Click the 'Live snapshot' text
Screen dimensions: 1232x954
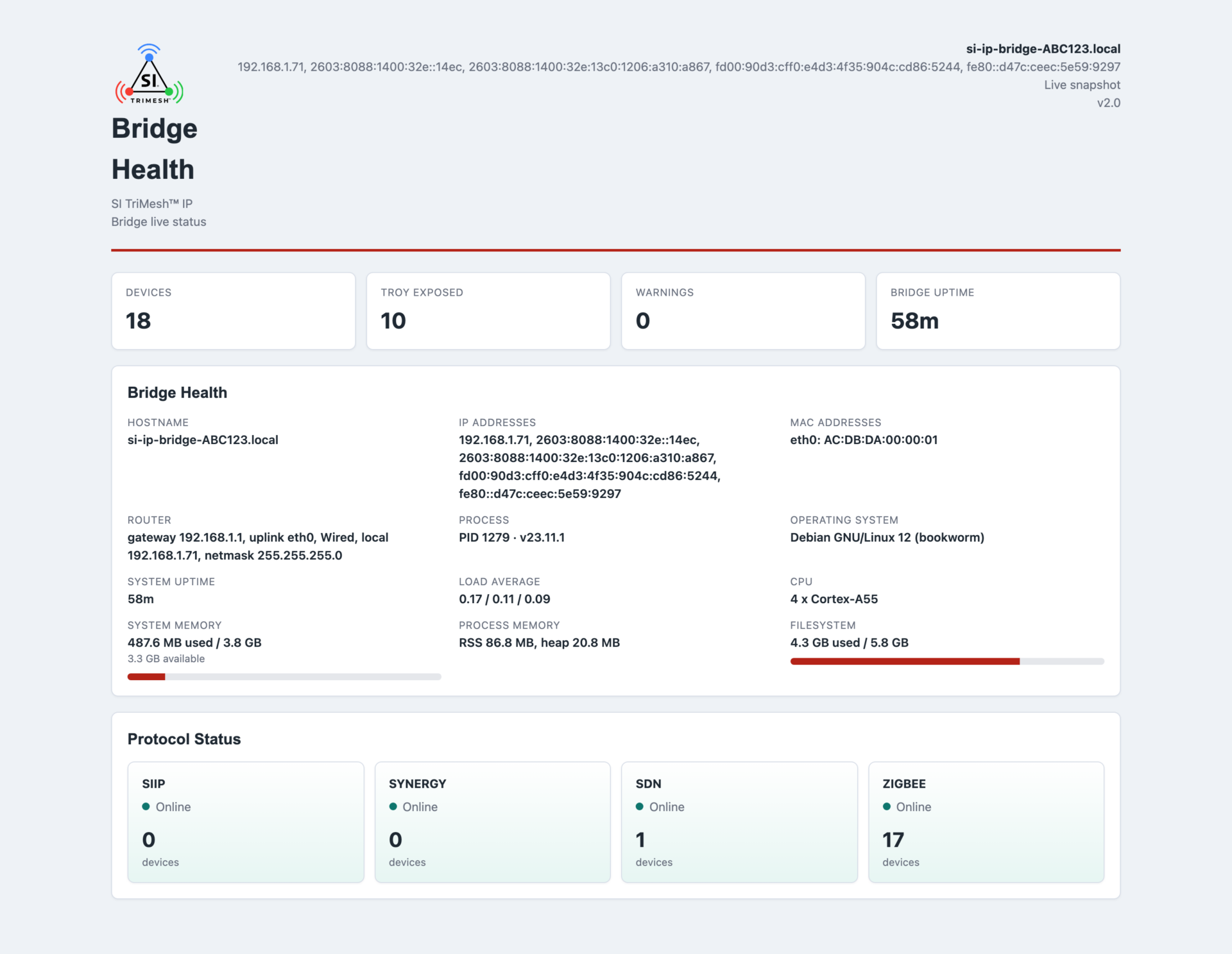pos(1082,85)
